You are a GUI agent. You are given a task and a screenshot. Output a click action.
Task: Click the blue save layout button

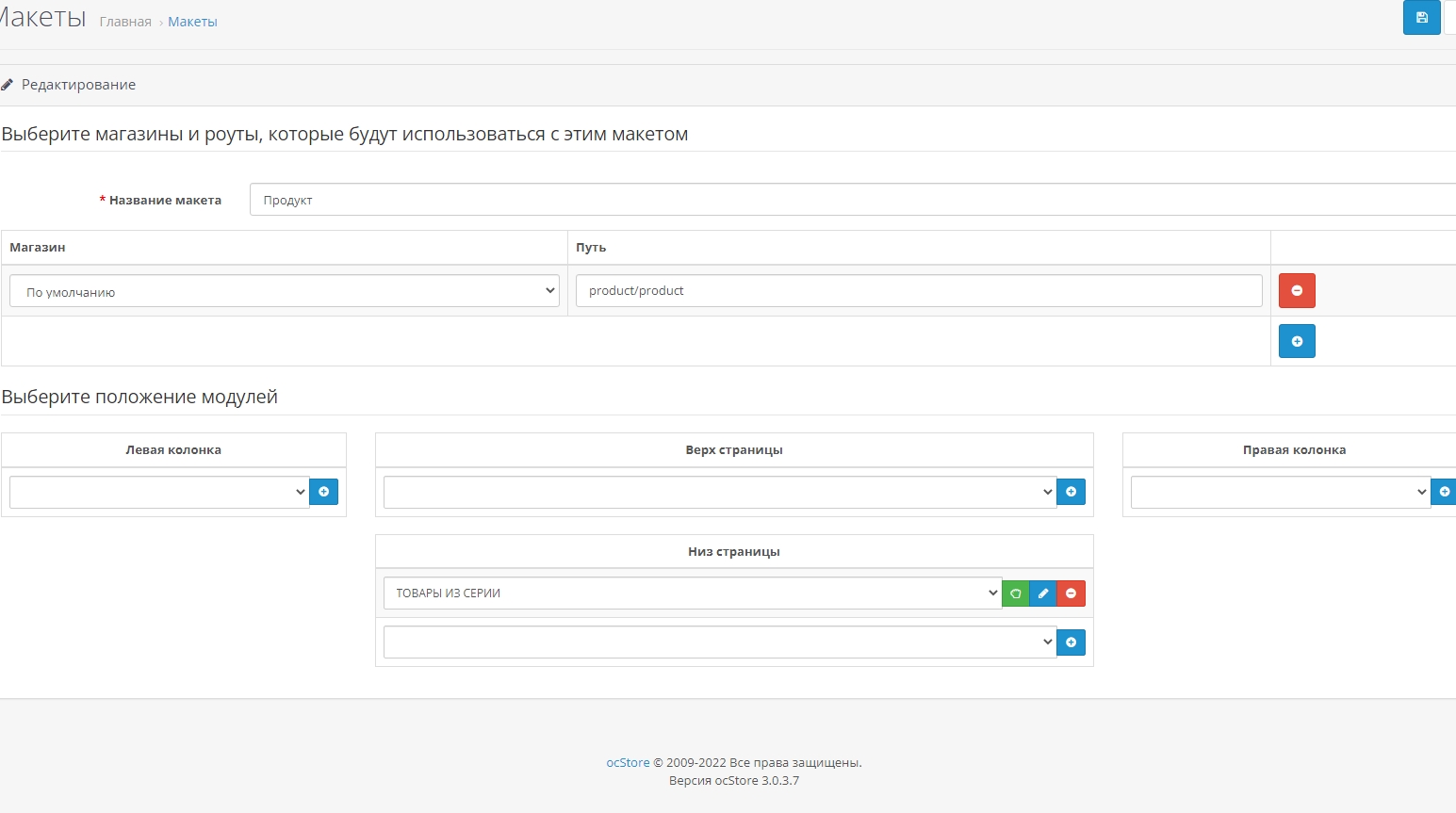click(1421, 18)
